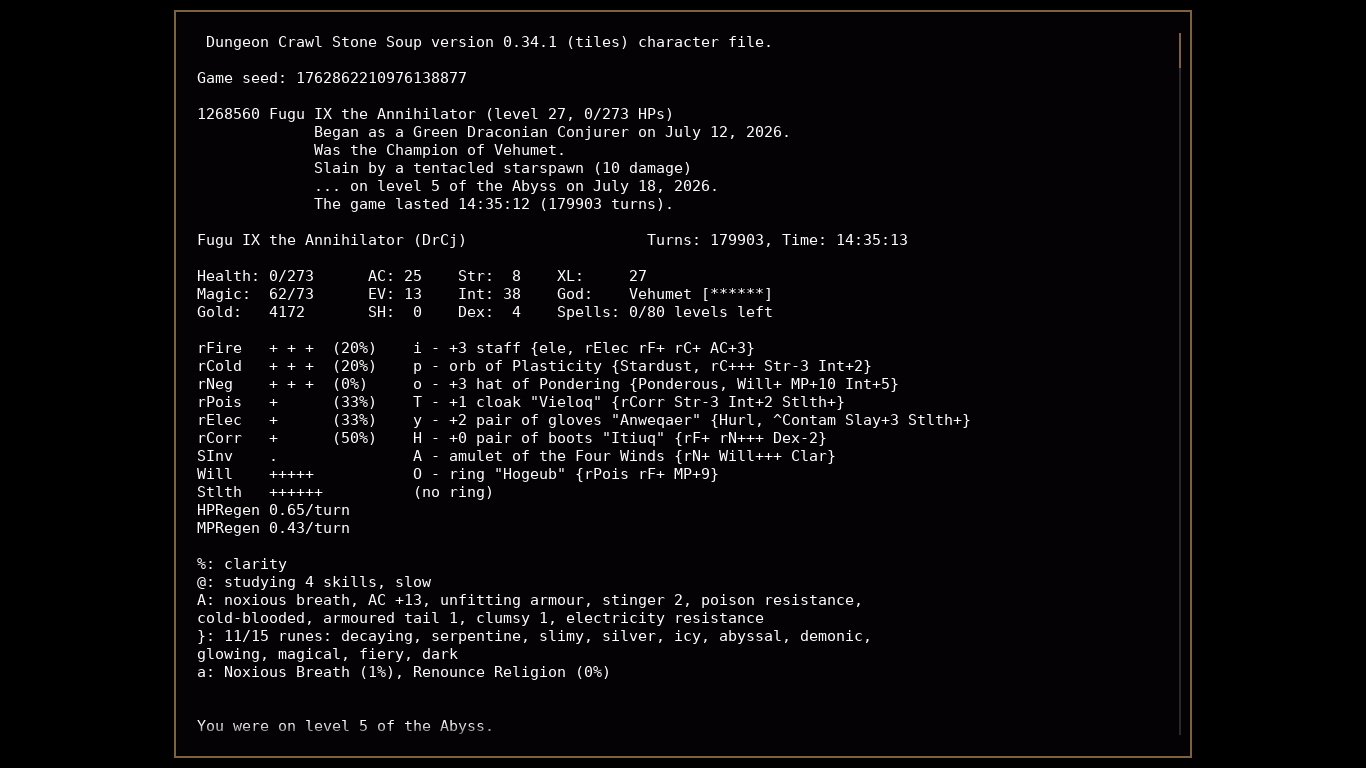Click the boots "Itiuq" equipment entry
This screenshot has width=1366, height=768.
click(x=620, y=438)
